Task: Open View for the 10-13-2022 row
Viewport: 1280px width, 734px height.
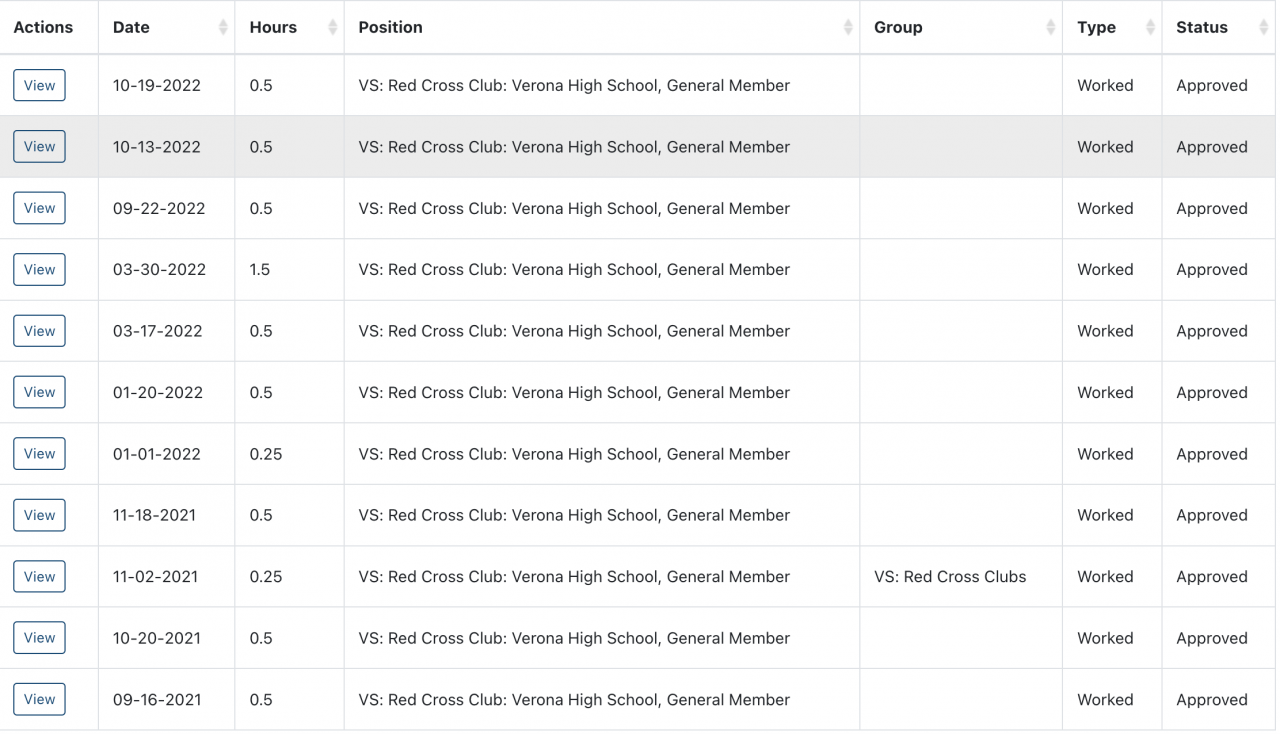Action: [x=39, y=147]
